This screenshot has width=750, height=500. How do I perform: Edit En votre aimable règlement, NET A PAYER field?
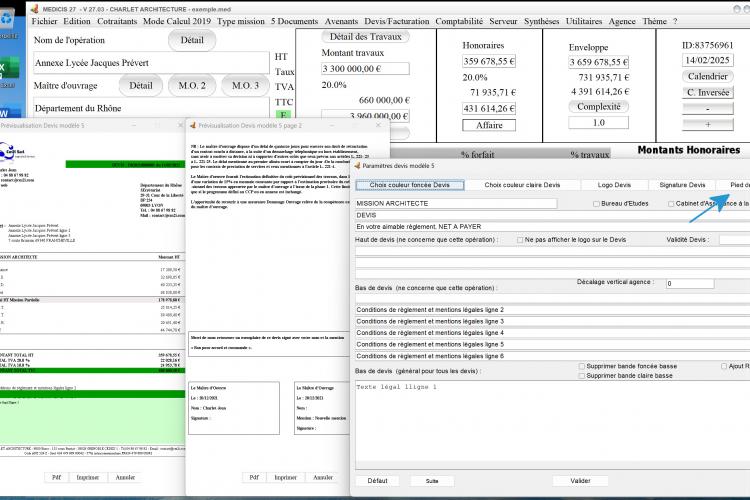point(552,226)
